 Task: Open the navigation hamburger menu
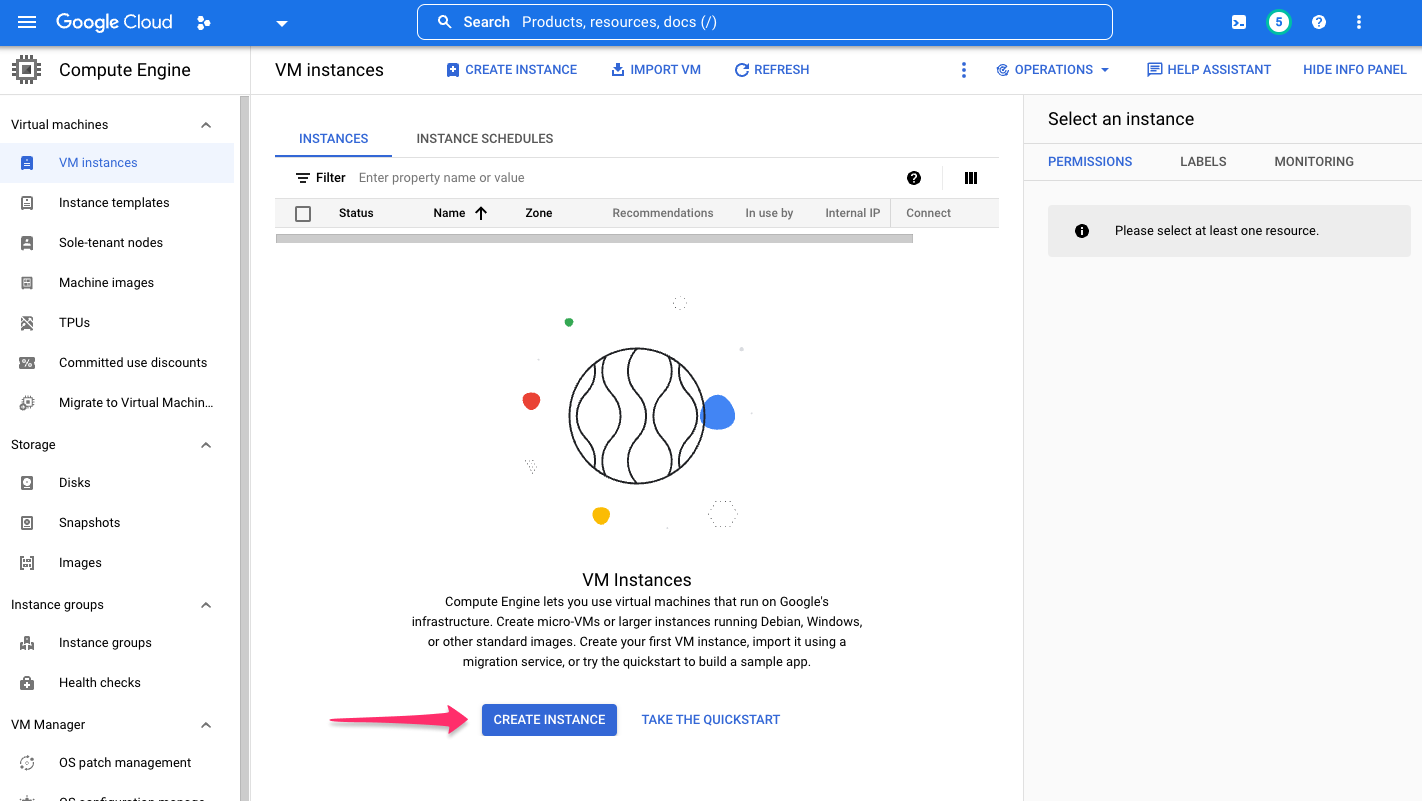[27, 22]
